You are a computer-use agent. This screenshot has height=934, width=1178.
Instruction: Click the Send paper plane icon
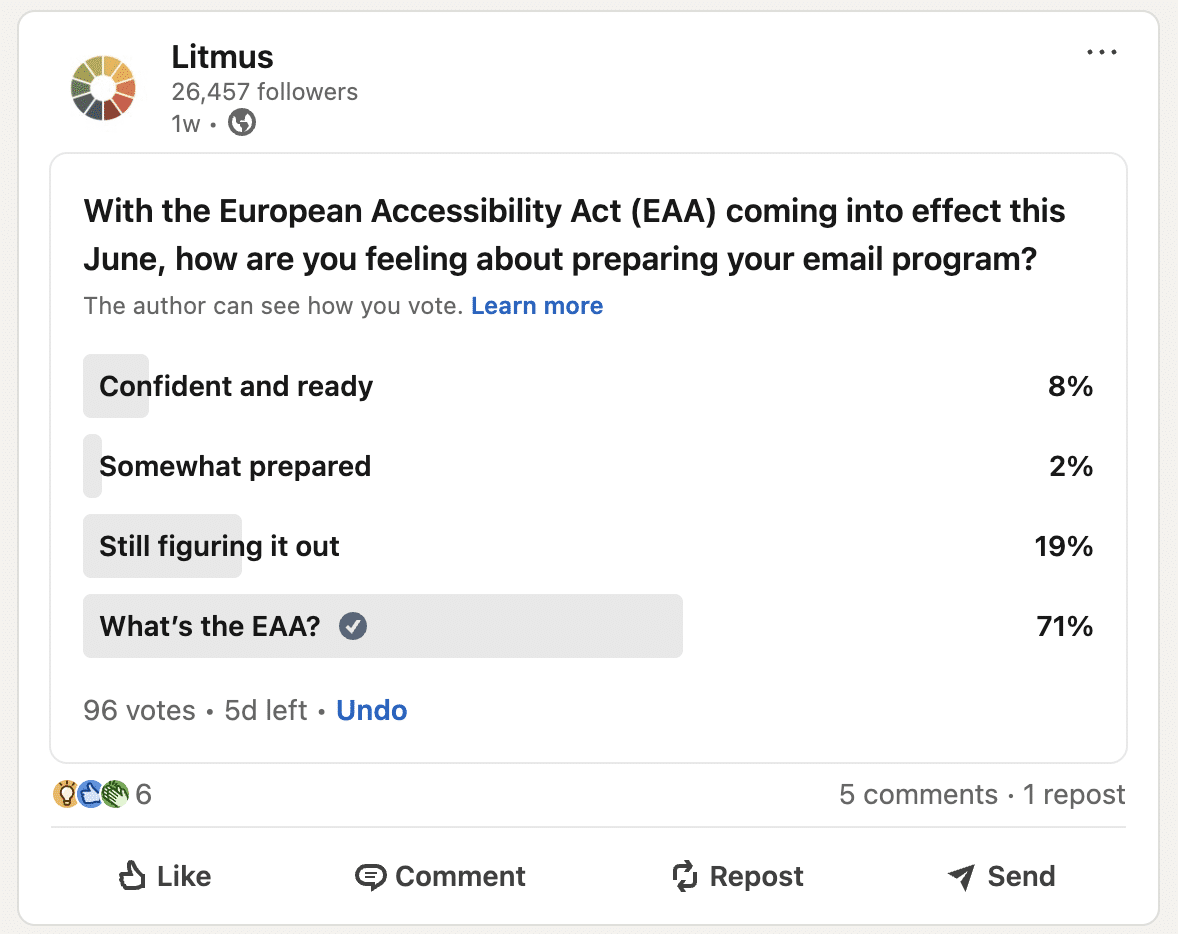pyautogui.click(x=962, y=876)
